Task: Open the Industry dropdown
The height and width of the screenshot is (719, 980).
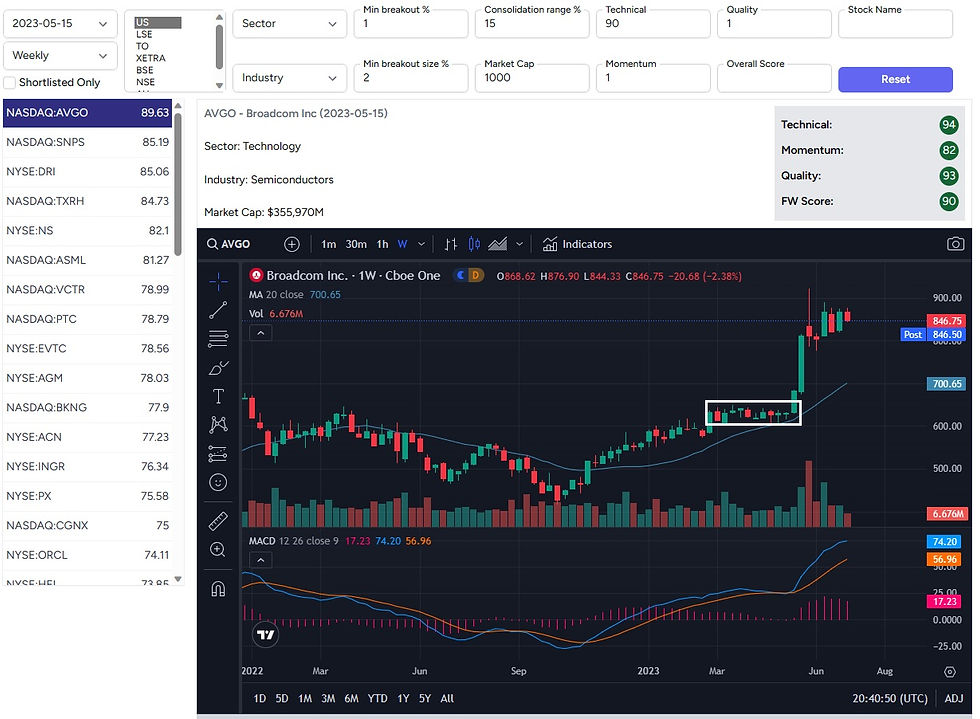Action: click(x=289, y=78)
